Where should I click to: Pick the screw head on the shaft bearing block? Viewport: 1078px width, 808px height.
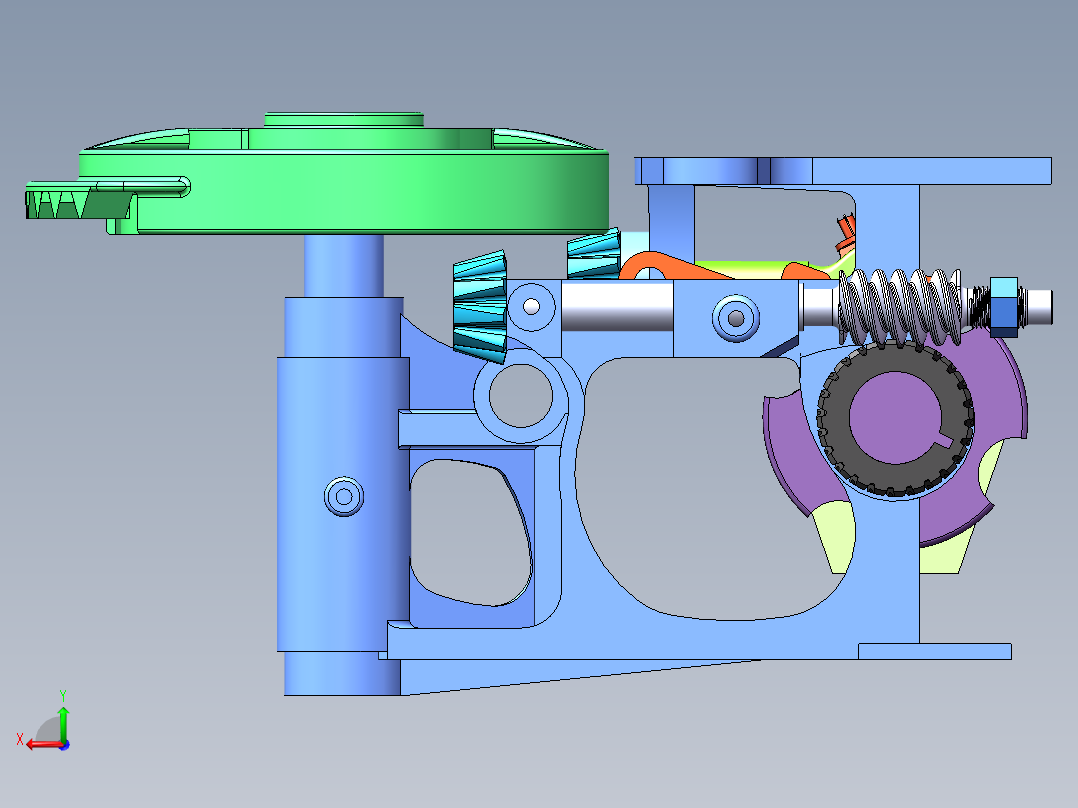click(x=736, y=318)
